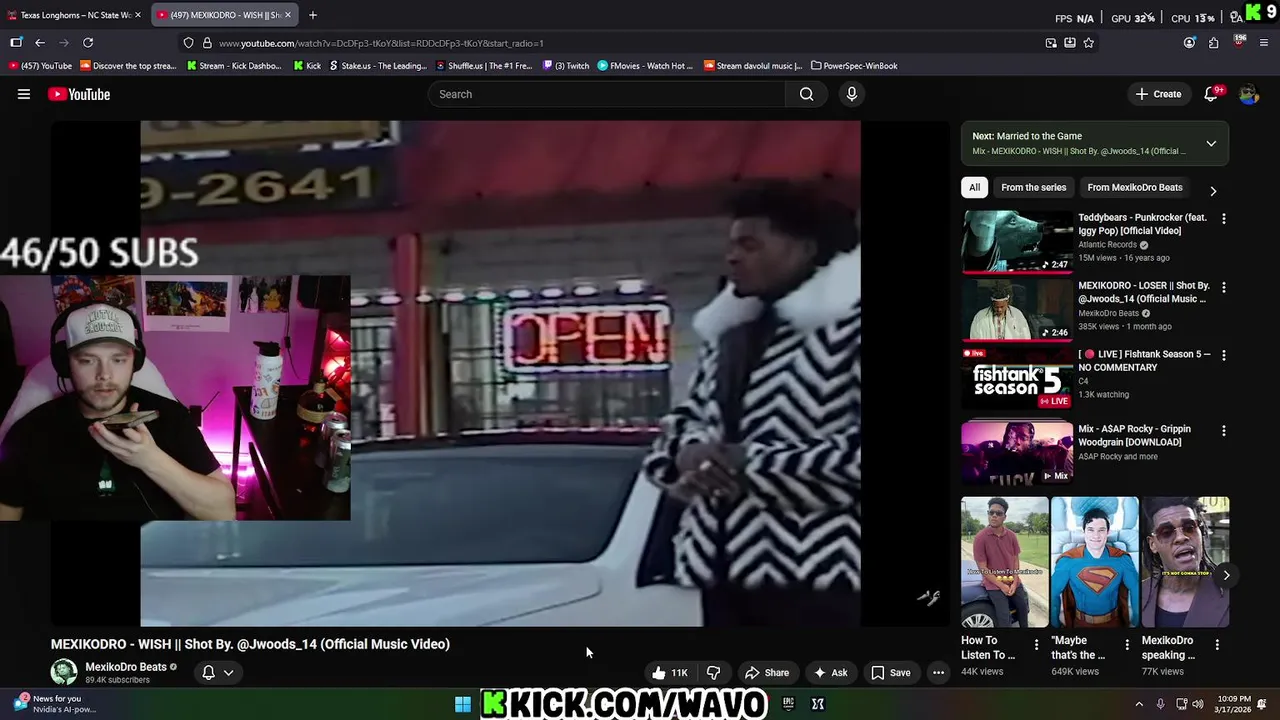Image resolution: width=1280 pixels, height=720 pixels.
Task: Open taskbar clock showing 10:09 PM
Action: click(x=1234, y=704)
